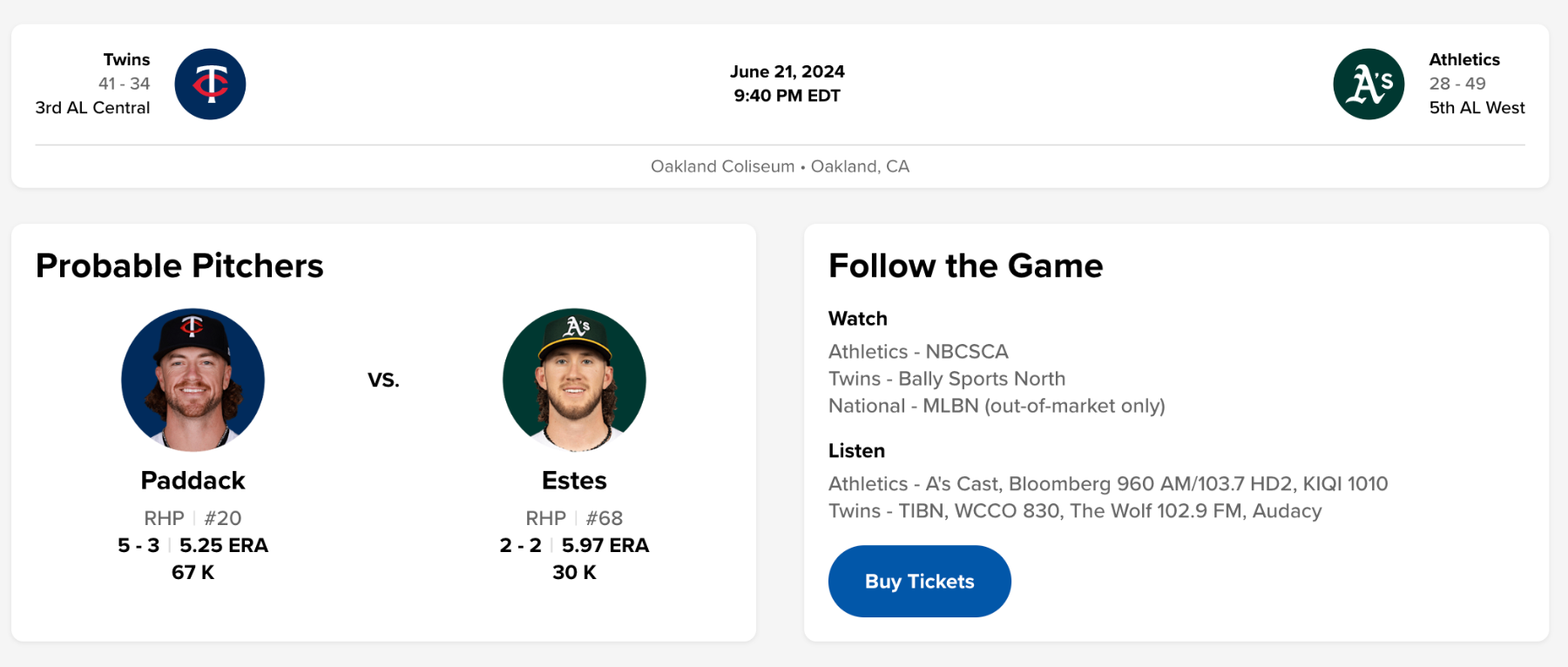
Task: Click the June 21, 2024 game date
Action: coord(787,71)
